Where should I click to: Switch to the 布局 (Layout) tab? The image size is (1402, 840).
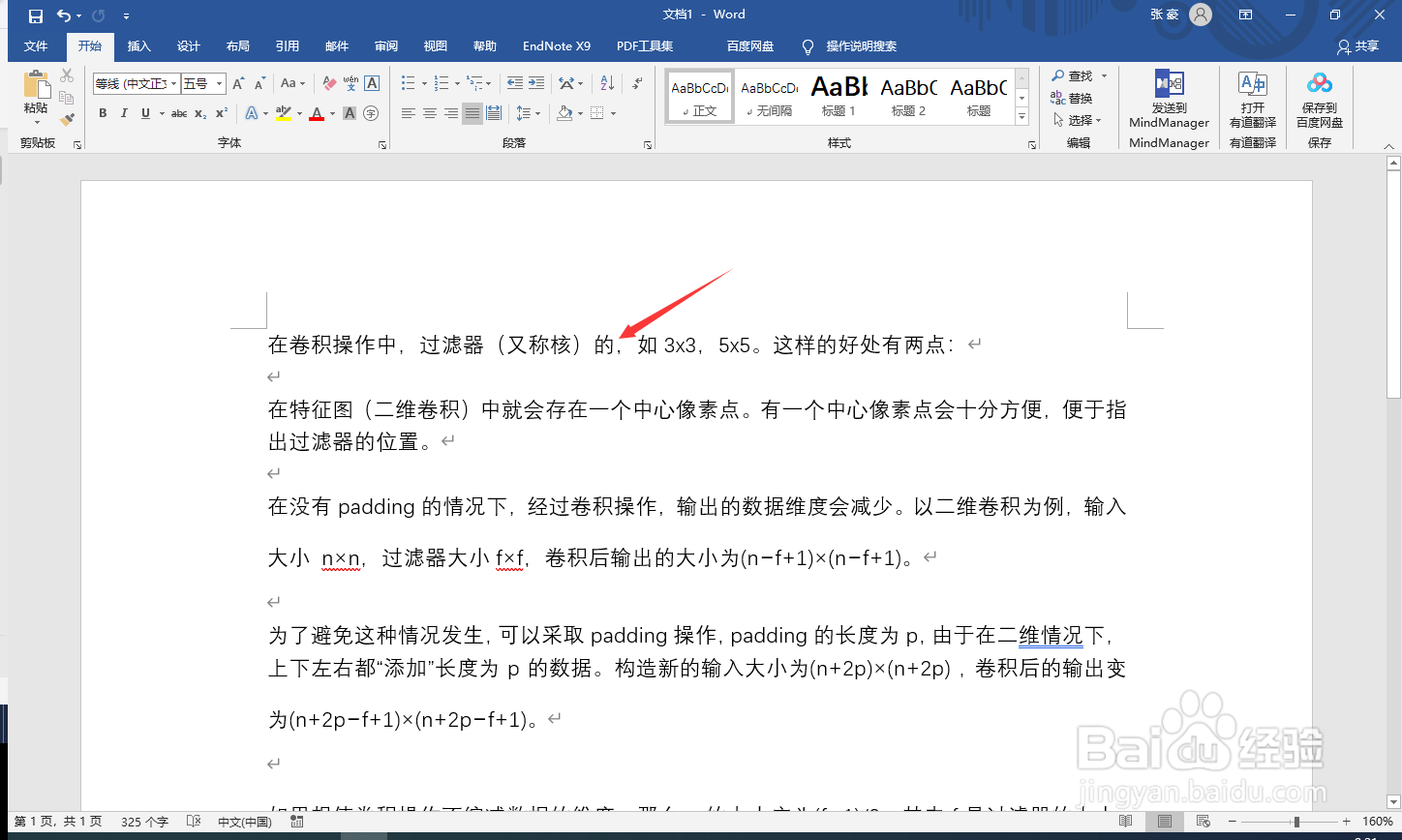(x=238, y=45)
